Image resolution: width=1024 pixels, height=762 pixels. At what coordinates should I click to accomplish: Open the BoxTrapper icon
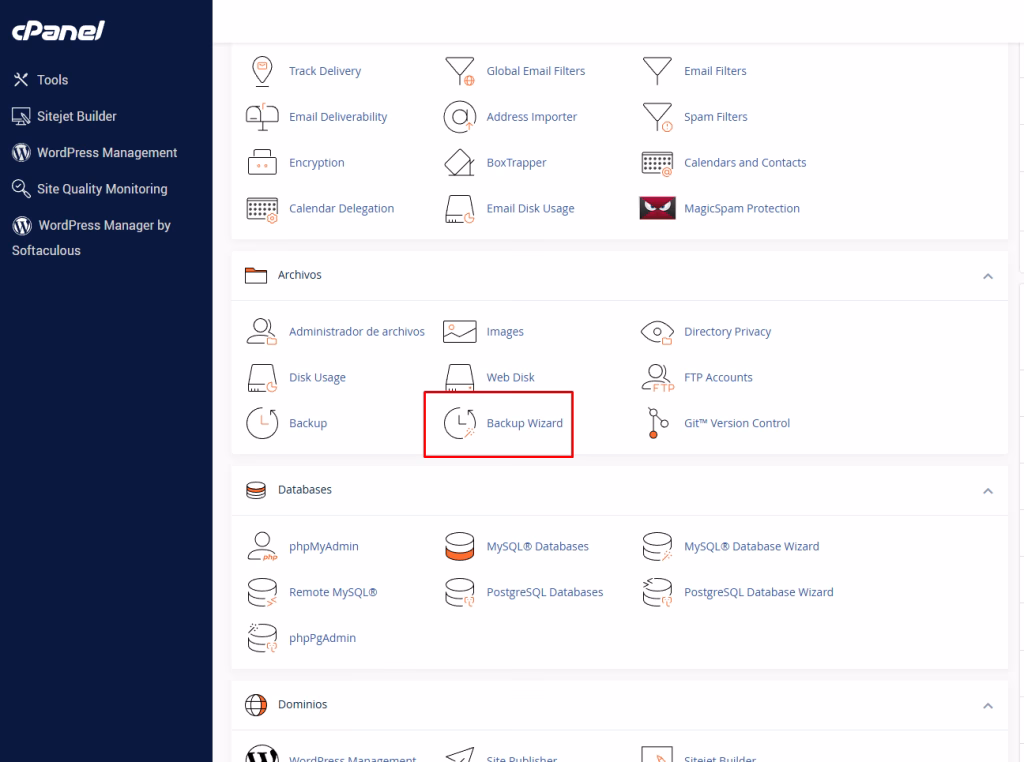[459, 162]
